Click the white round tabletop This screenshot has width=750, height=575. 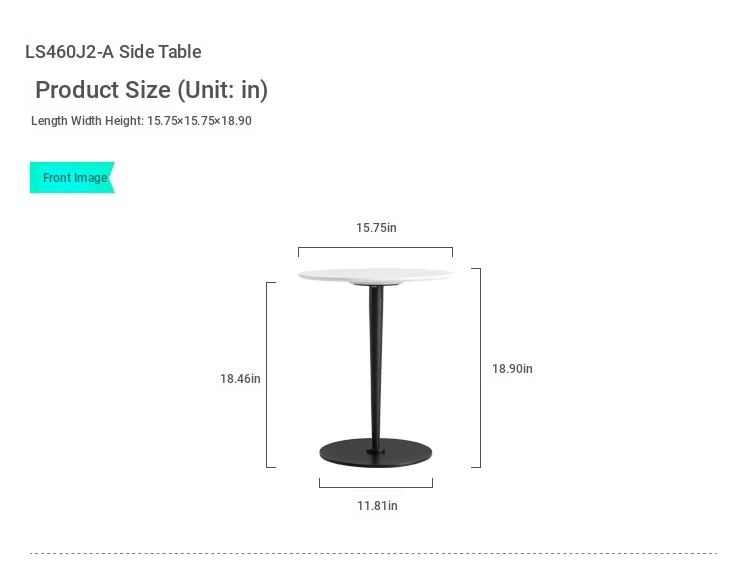[375, 275]
